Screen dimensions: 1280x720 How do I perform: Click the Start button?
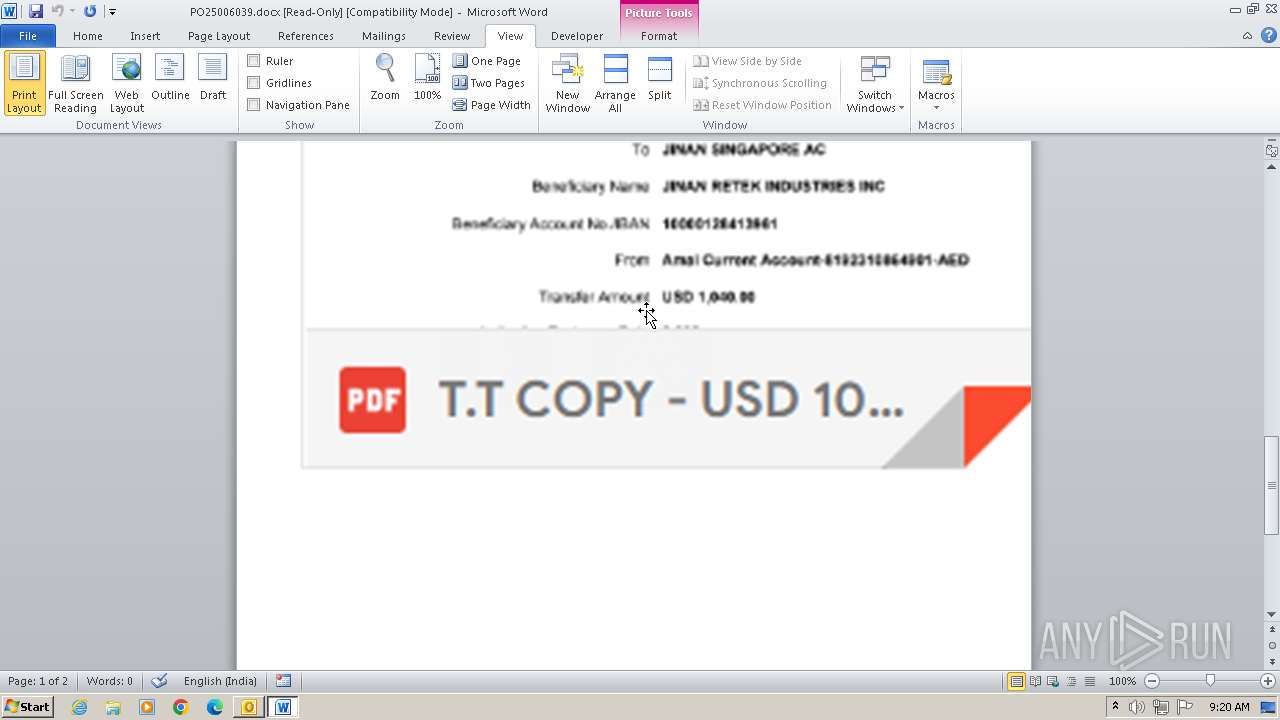point(28,707)
